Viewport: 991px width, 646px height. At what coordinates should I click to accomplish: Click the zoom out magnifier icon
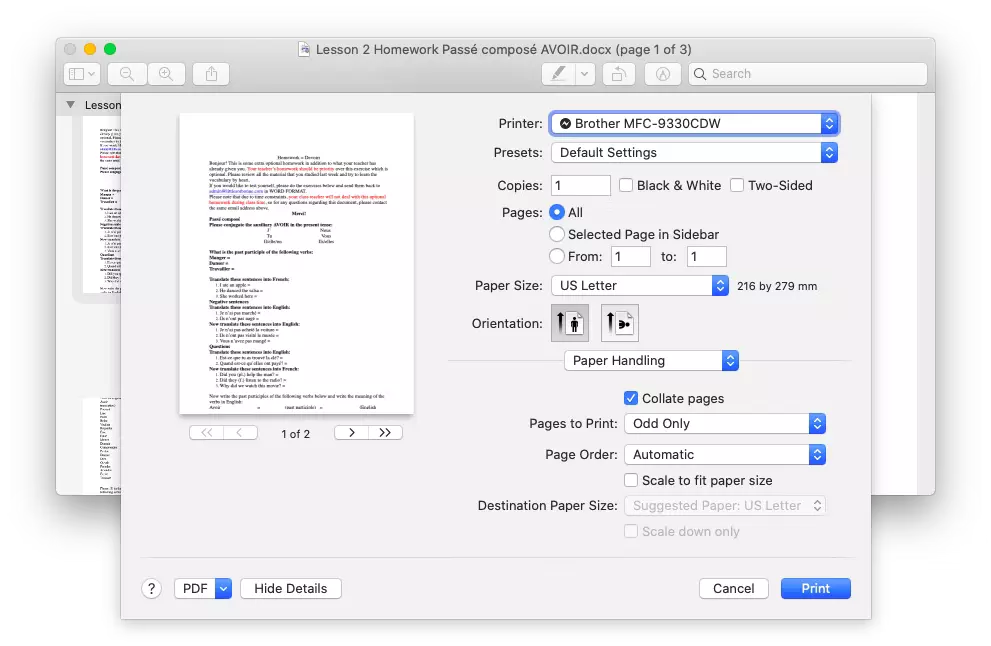127,74
